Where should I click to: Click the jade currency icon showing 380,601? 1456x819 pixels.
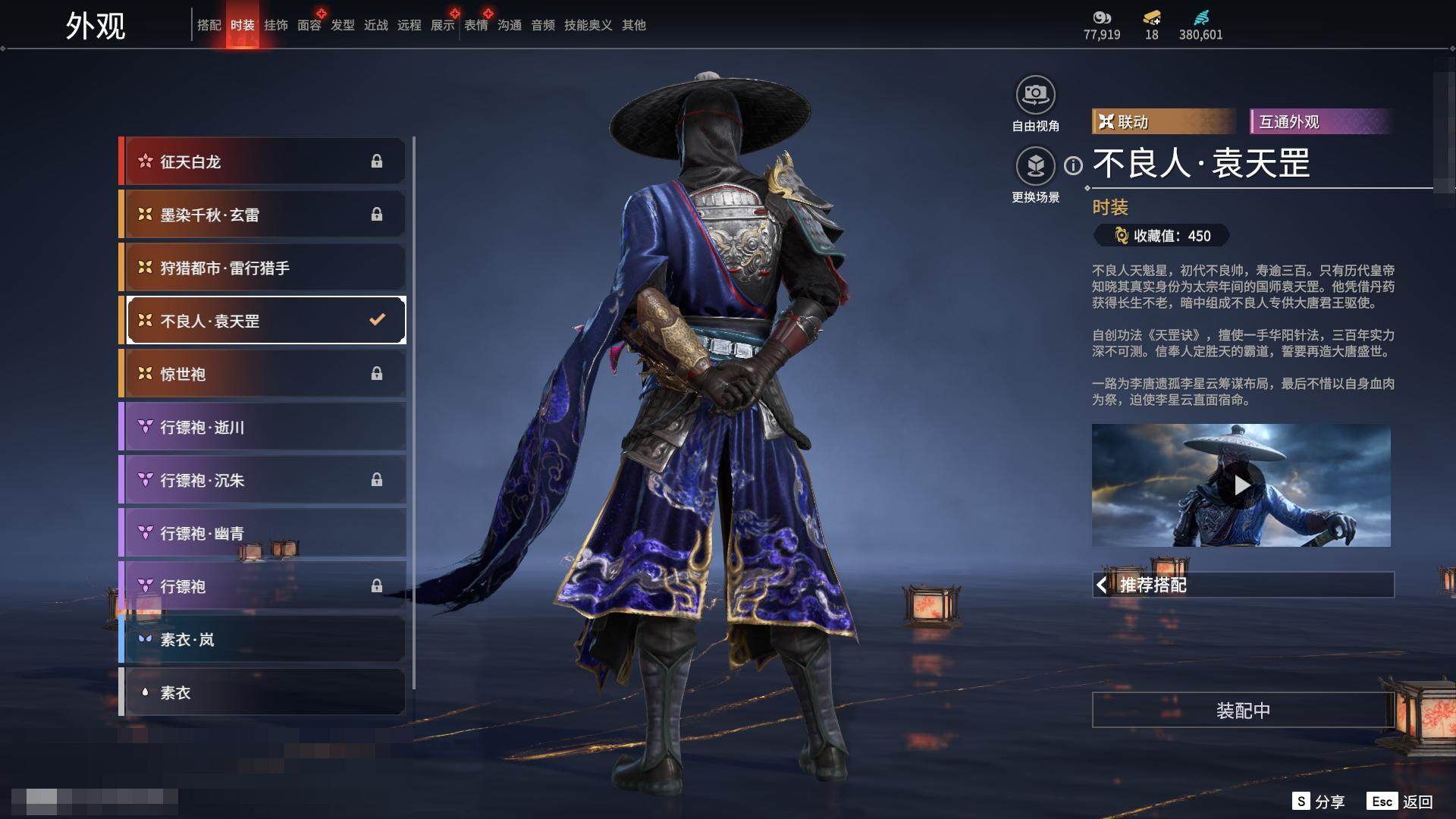click(x=1200, y=17)
